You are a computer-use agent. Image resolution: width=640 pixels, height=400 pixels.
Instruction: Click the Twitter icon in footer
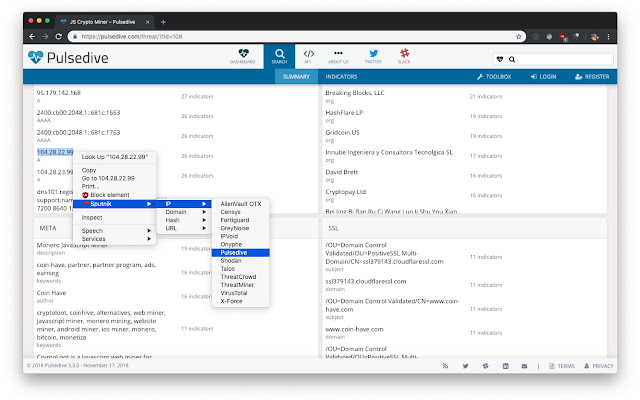click(x=465, y=366)
